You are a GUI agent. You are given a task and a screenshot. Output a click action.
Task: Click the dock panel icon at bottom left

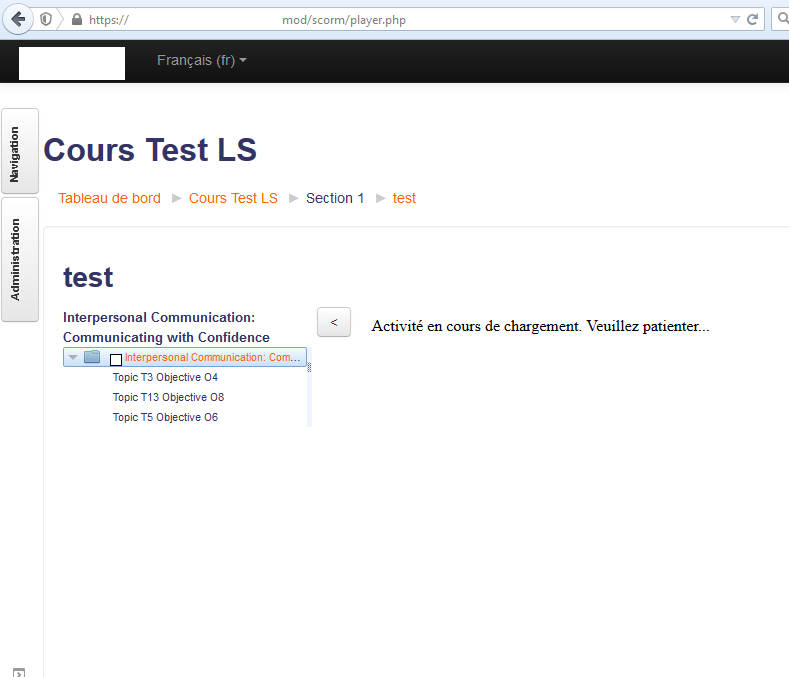tap(19, 672)
